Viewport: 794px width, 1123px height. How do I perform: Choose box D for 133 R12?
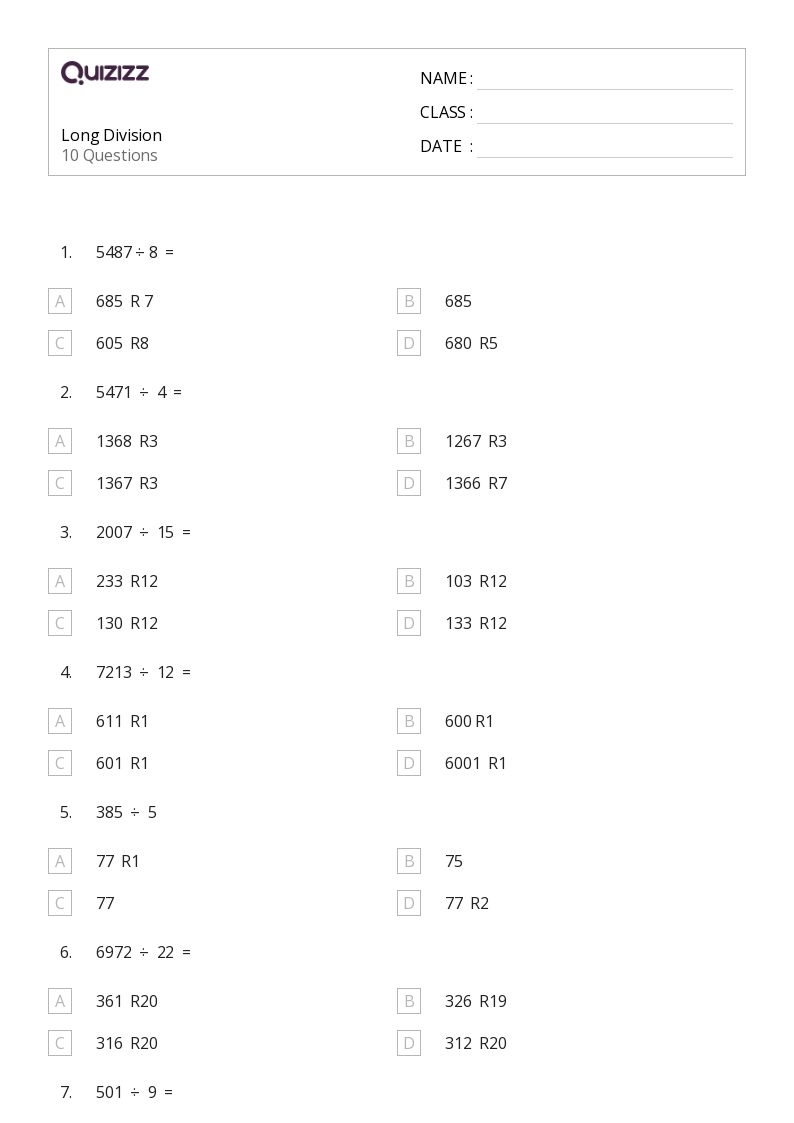point(409,623)
